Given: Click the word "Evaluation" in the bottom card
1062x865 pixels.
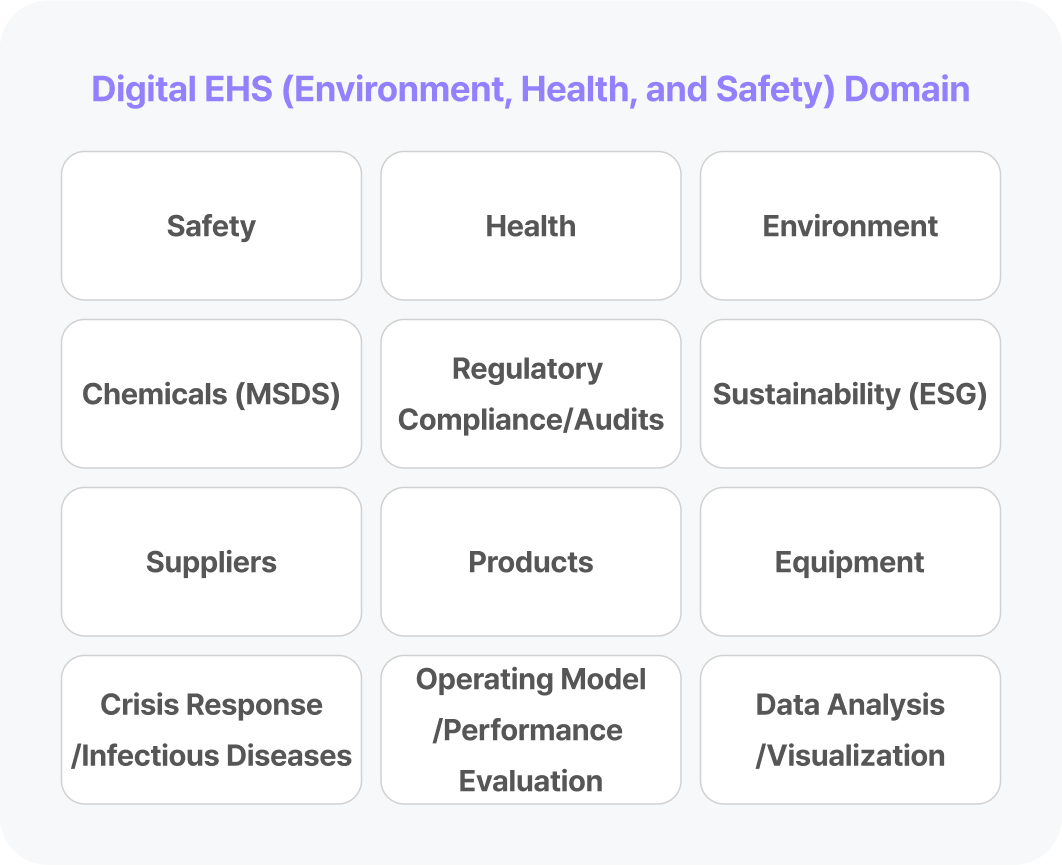Looking at the screenshot, I should click(x=531, y=781).
